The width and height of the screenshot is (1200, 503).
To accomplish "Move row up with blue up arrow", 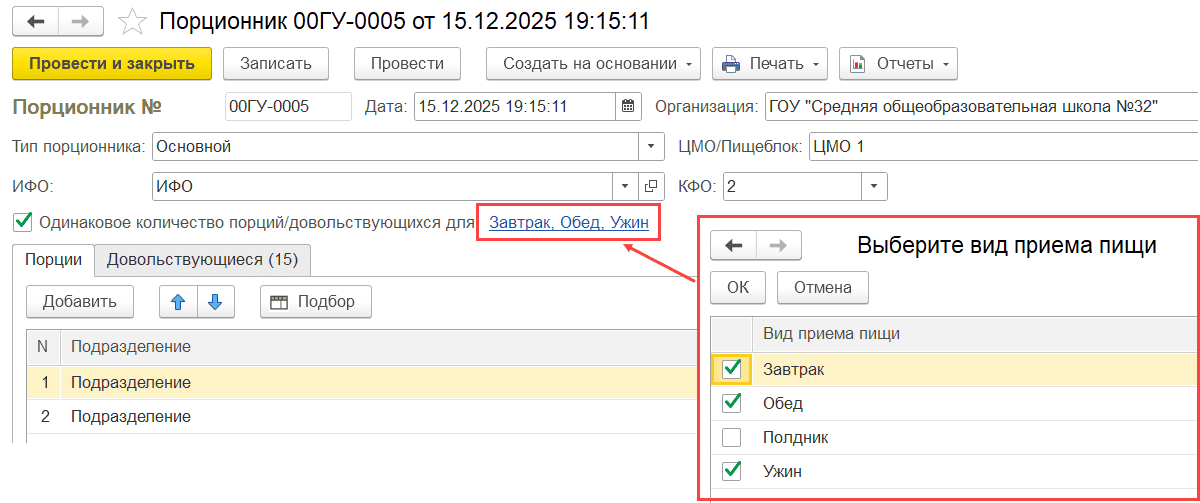I will click(x=179, y=301).
